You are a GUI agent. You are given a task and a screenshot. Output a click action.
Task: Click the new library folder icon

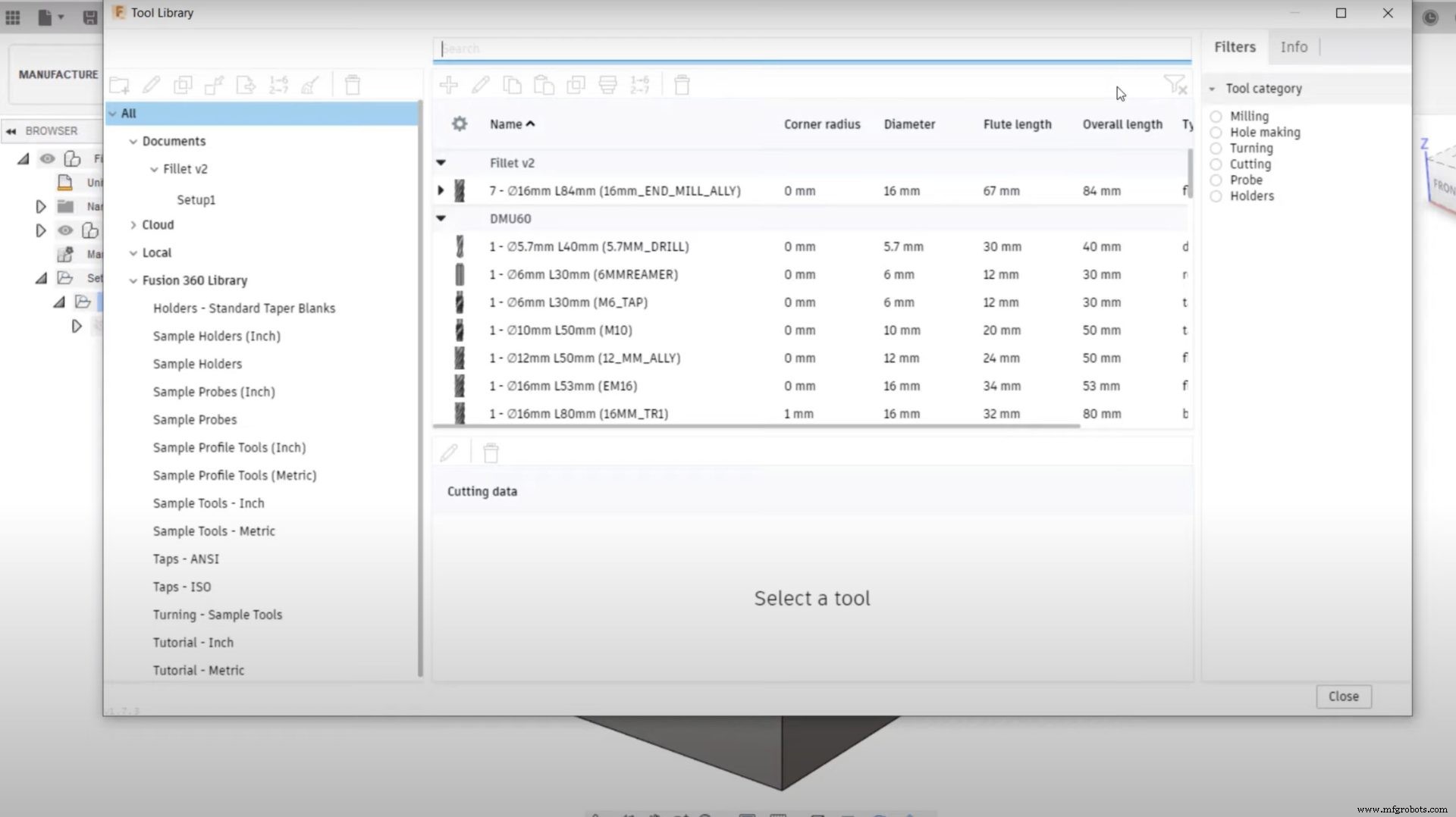point(120,85)
